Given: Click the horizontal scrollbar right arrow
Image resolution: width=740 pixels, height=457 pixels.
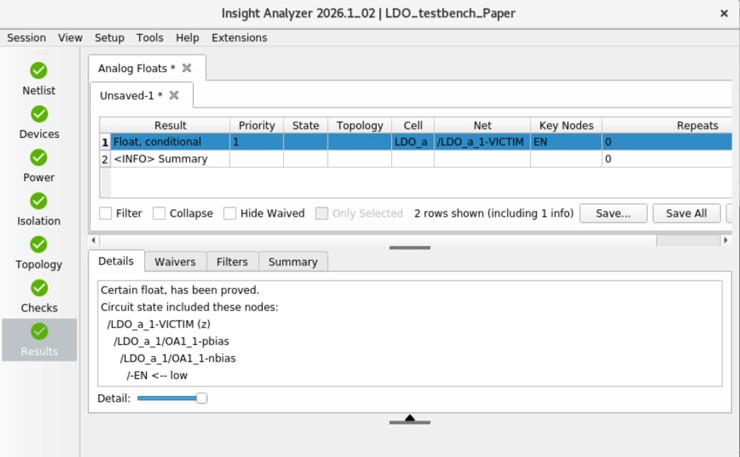Looking at the screenshot, I should click(725, 240).
